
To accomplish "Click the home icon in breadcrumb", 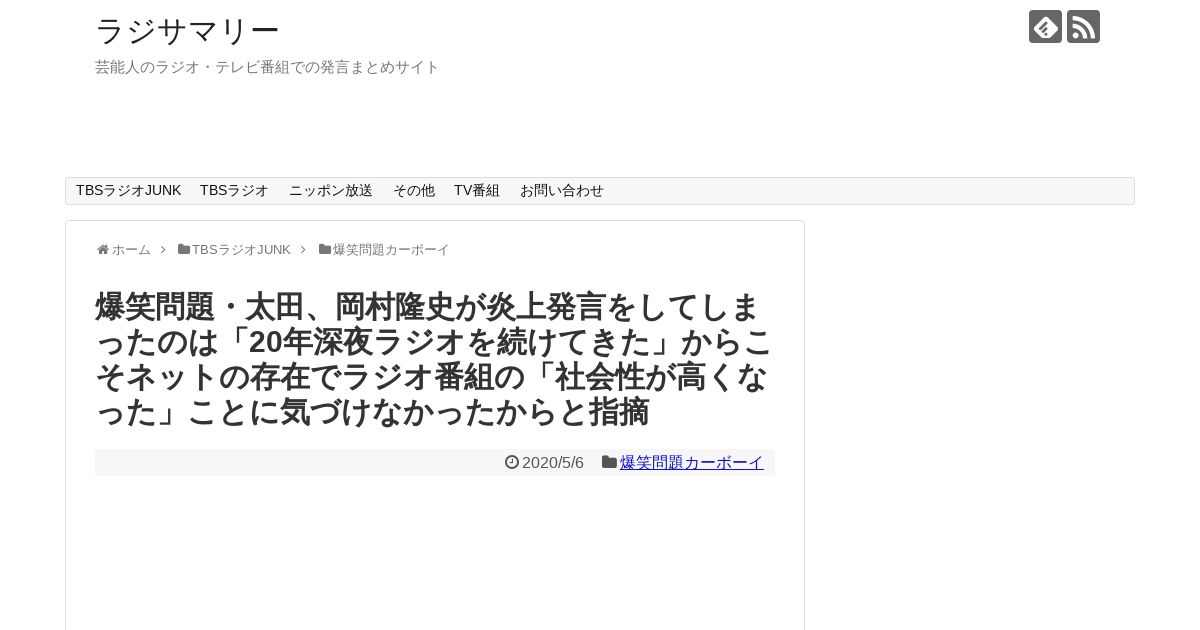I will [x=103, y=250].
